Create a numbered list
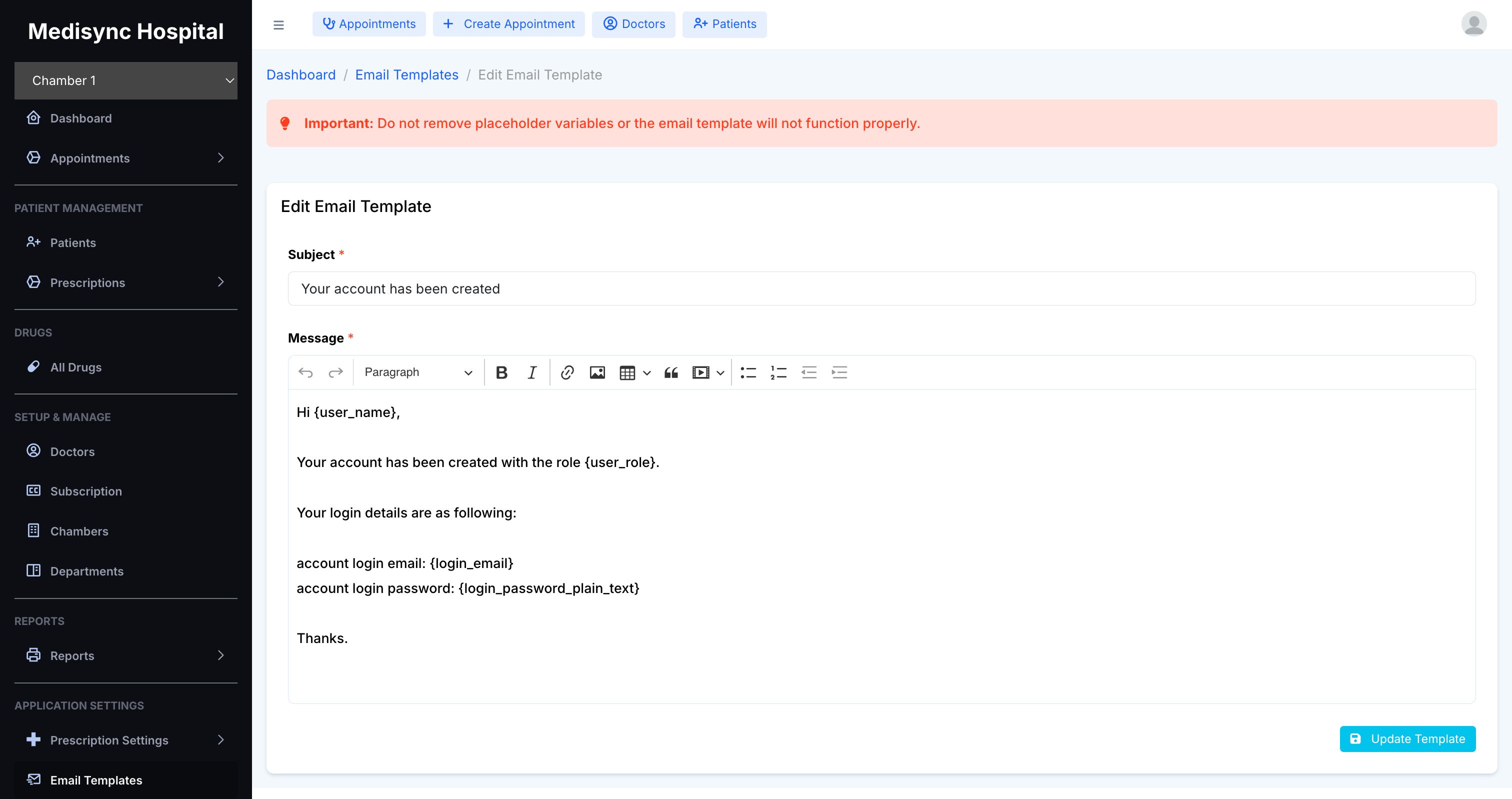This screenshot has height=799, width=1512. [778, 372]
